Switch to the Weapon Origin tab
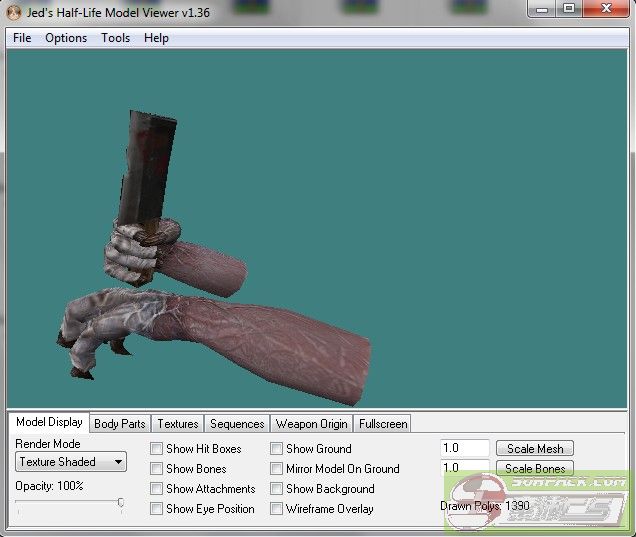636x537 pixels. (311, 424)
